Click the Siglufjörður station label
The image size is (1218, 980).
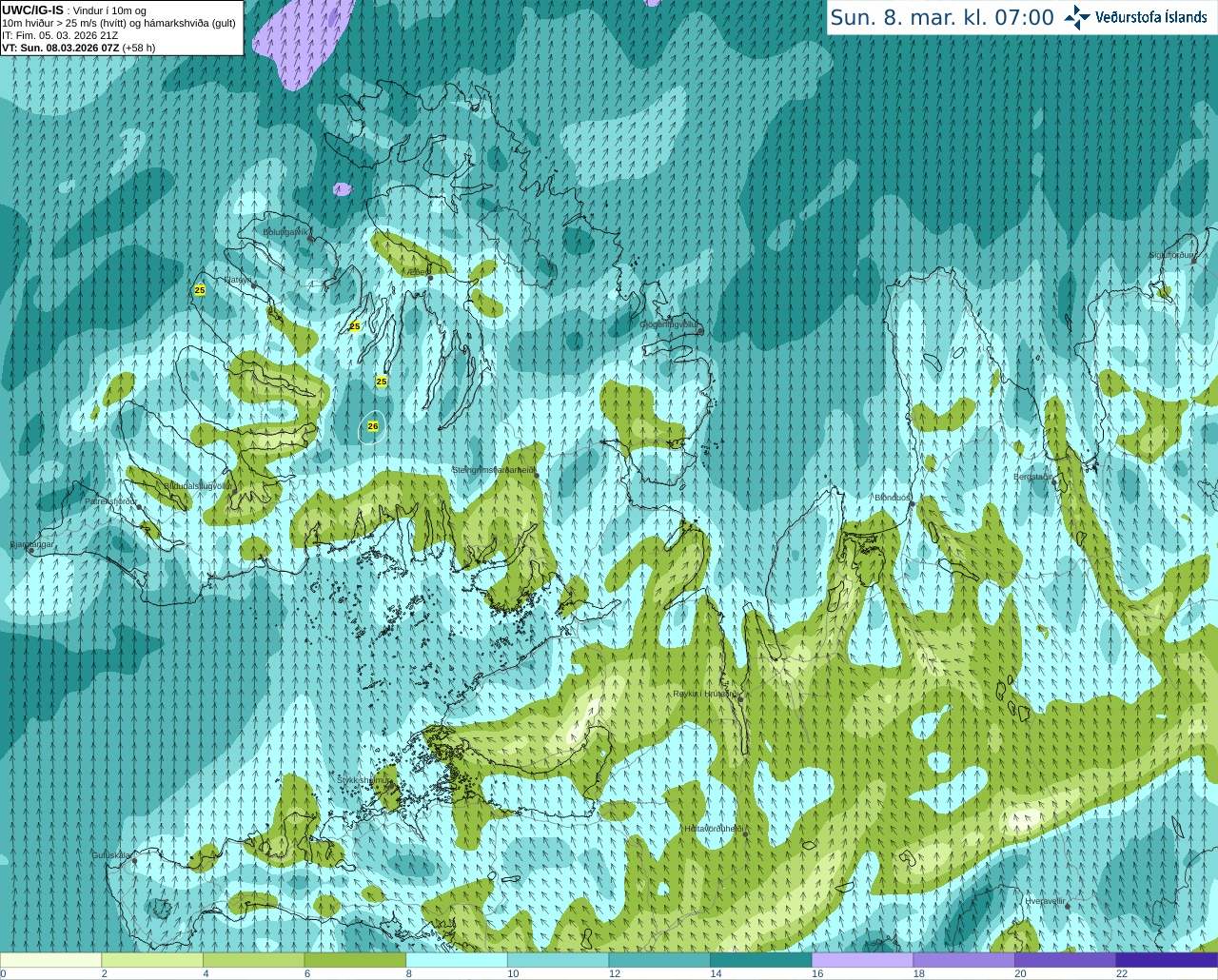pos(1171,255)
